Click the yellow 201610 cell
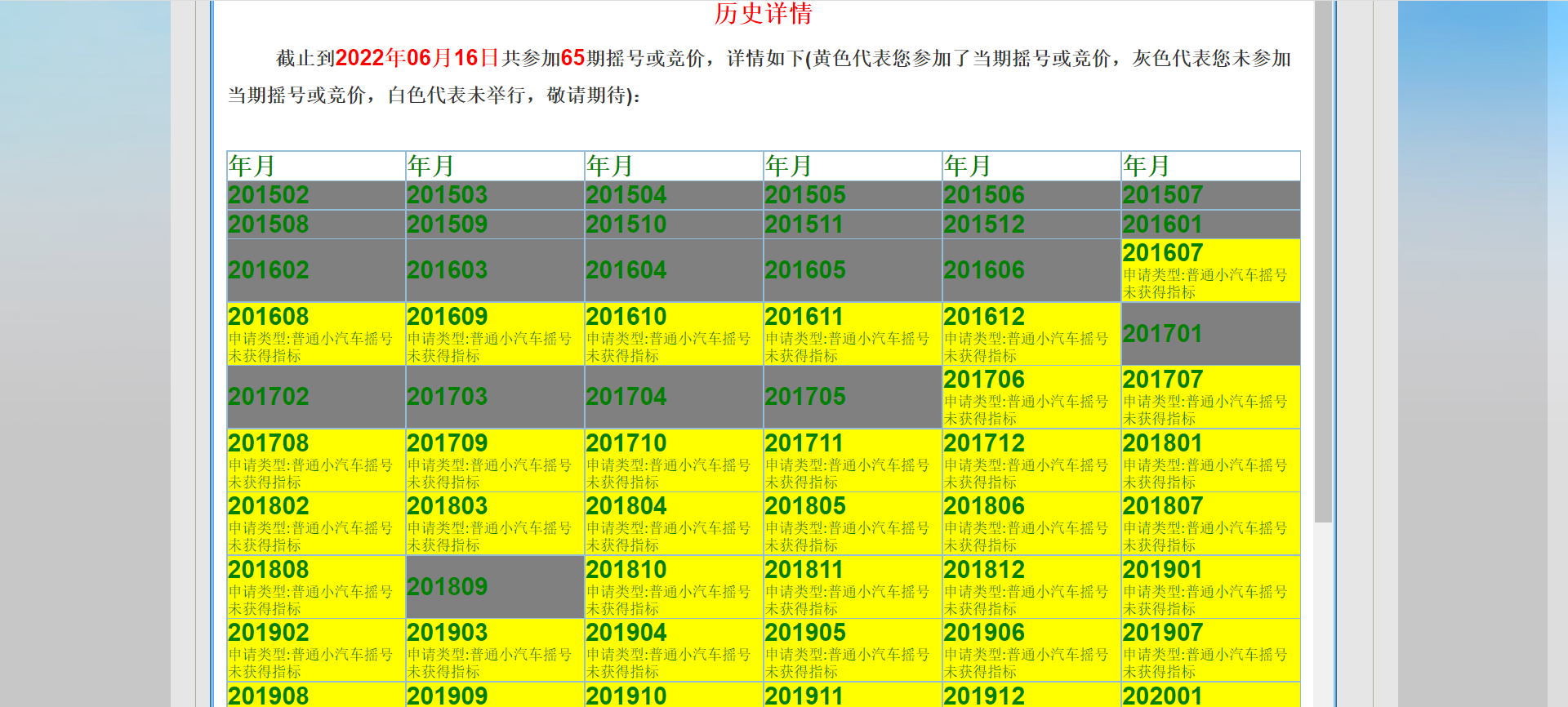The width and height of the screenshot is (1568, 707). click(673, 334)
